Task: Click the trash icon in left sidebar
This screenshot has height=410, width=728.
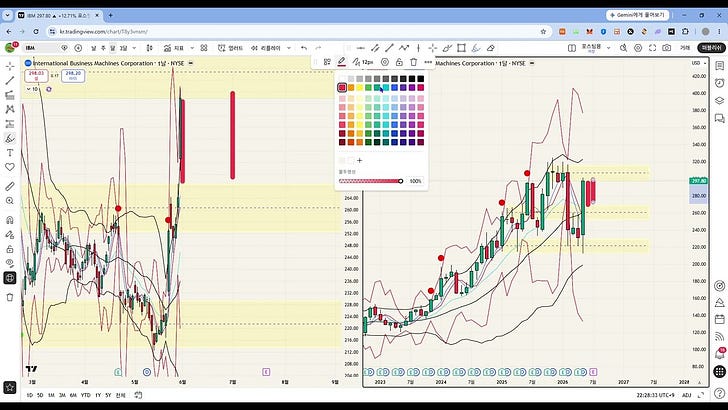Action: 10,297
